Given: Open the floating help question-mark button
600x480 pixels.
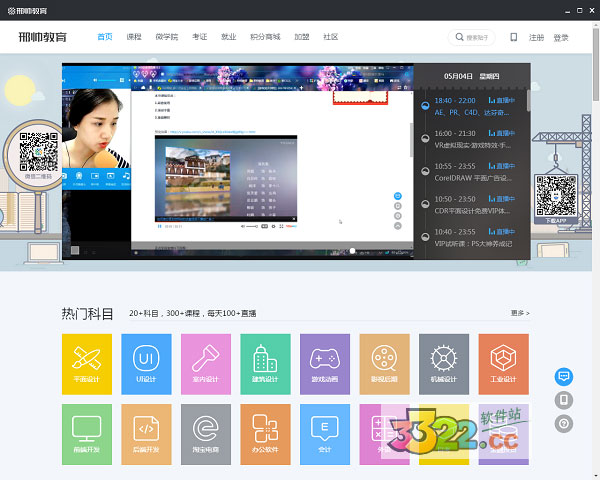Looking at the screenshot, I should point(564,424).
